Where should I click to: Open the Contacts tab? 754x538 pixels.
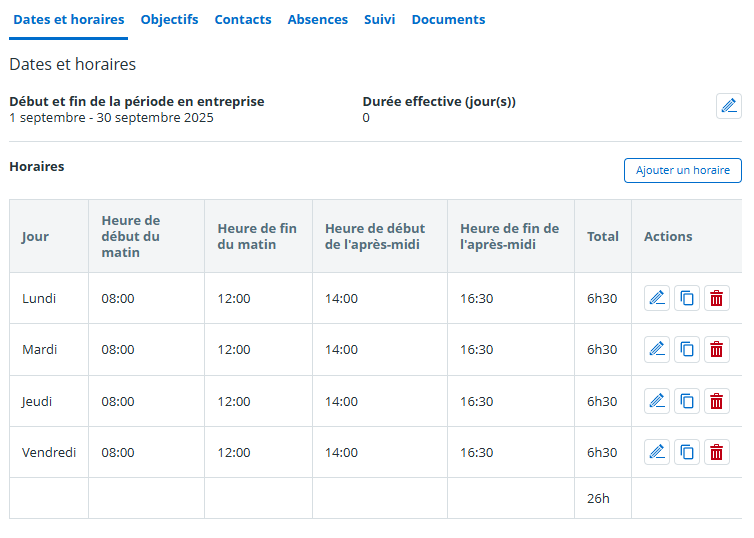tap(243, 20)
